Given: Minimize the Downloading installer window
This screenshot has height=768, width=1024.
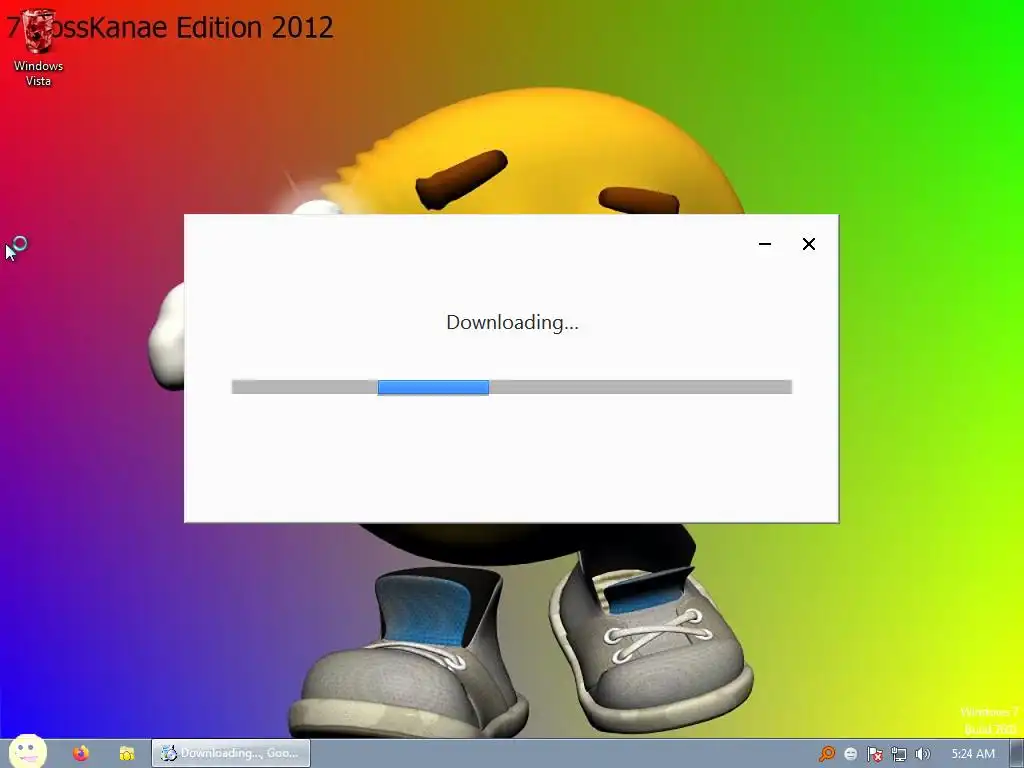Looking at the screenshot, I should (x=765, y=244).
